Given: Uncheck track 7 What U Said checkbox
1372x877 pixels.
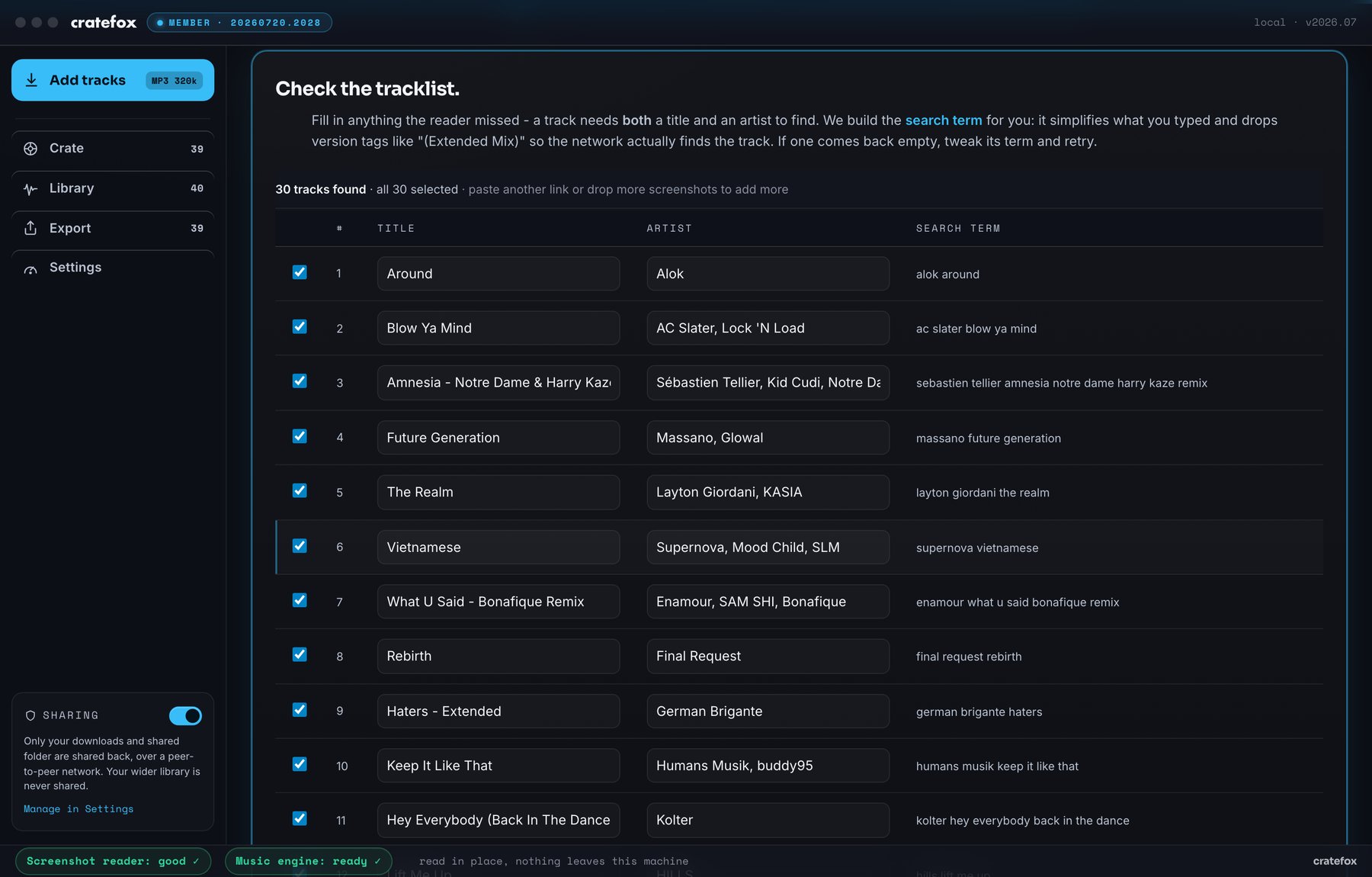Looking at the screenshot, I should point(300,600).
